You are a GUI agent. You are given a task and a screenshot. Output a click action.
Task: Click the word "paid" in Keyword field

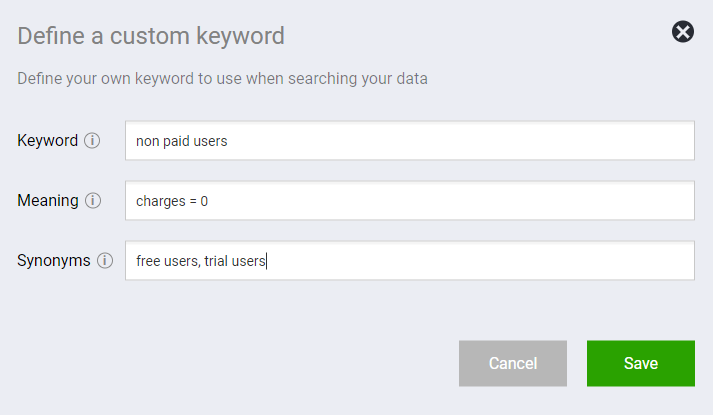point(176,141)
